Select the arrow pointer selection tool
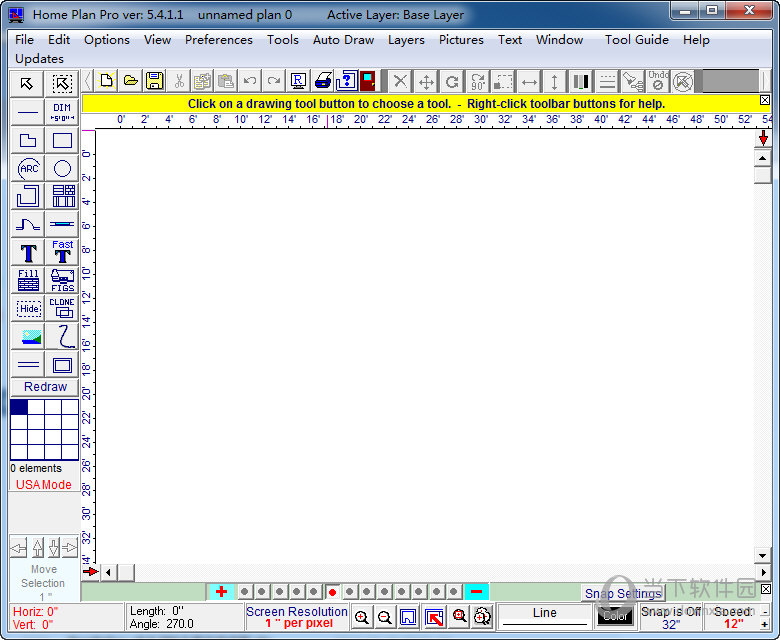The width and height of the screenshot is (780, 640). pos(27,84)
